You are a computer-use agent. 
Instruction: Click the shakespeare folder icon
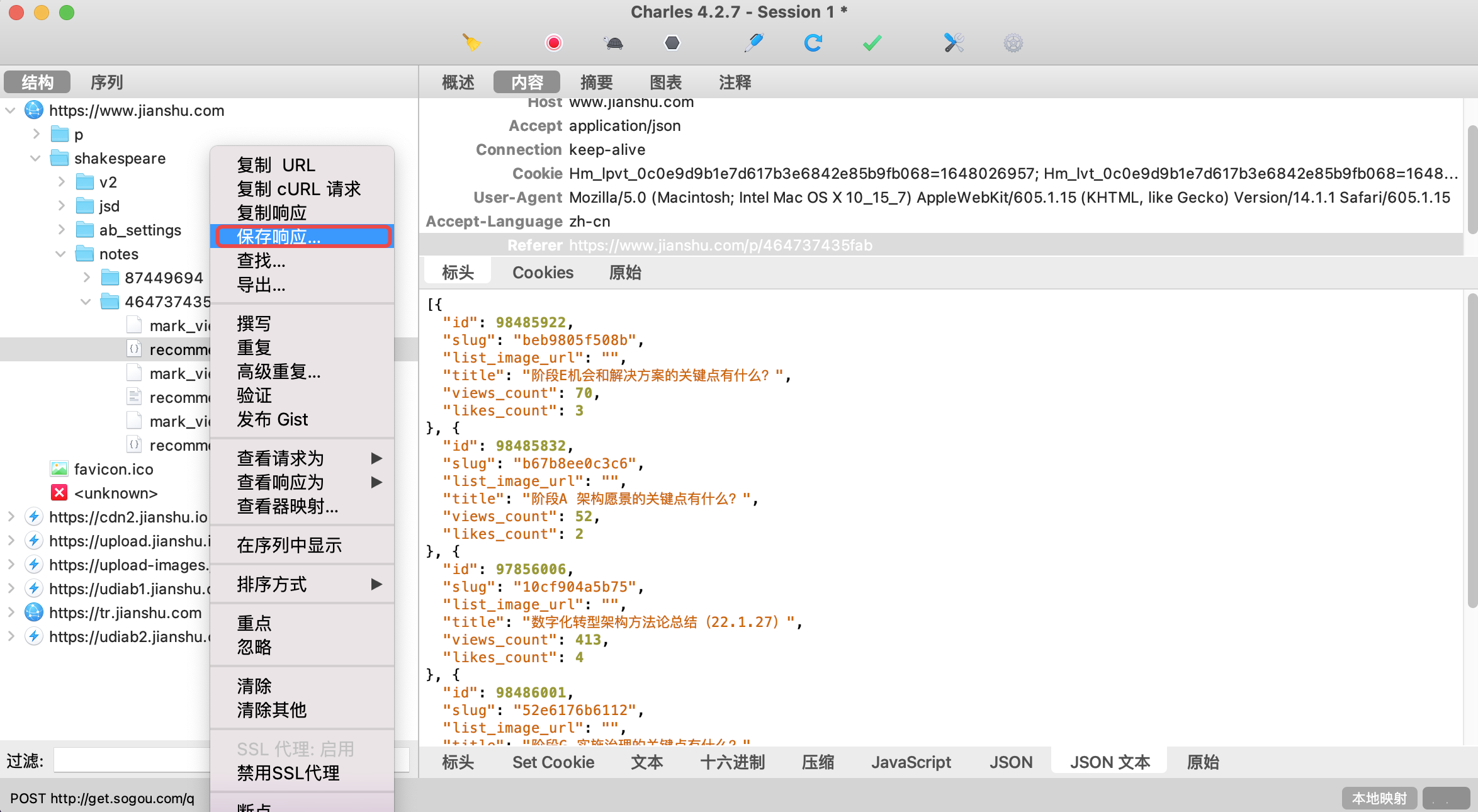(59, 157)
